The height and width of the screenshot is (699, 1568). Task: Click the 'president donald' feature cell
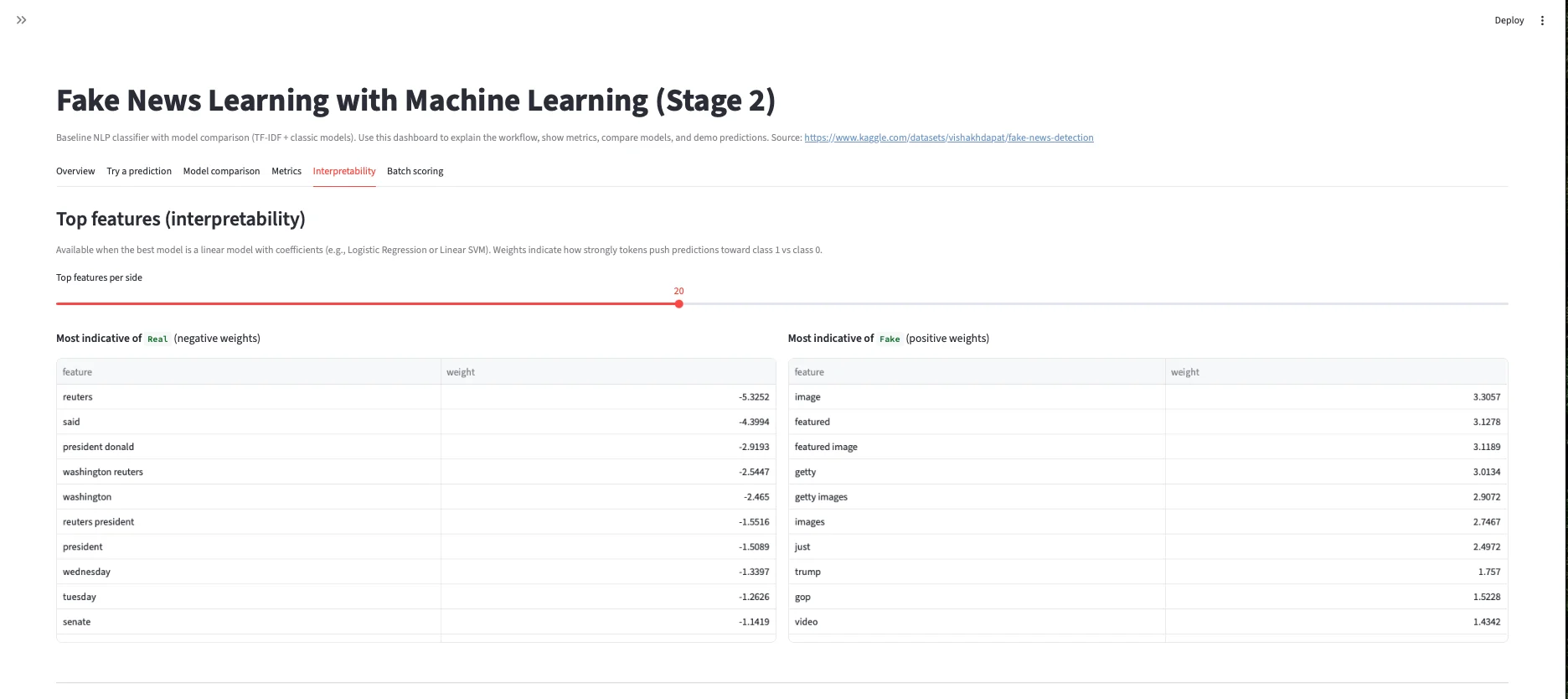coord(249,447)
